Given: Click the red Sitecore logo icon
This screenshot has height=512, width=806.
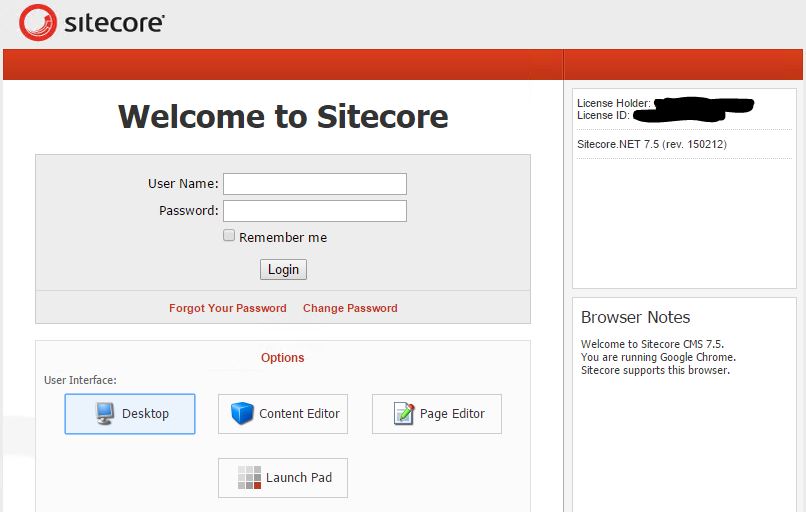Looking at the screenshot, I should point(38,22).
